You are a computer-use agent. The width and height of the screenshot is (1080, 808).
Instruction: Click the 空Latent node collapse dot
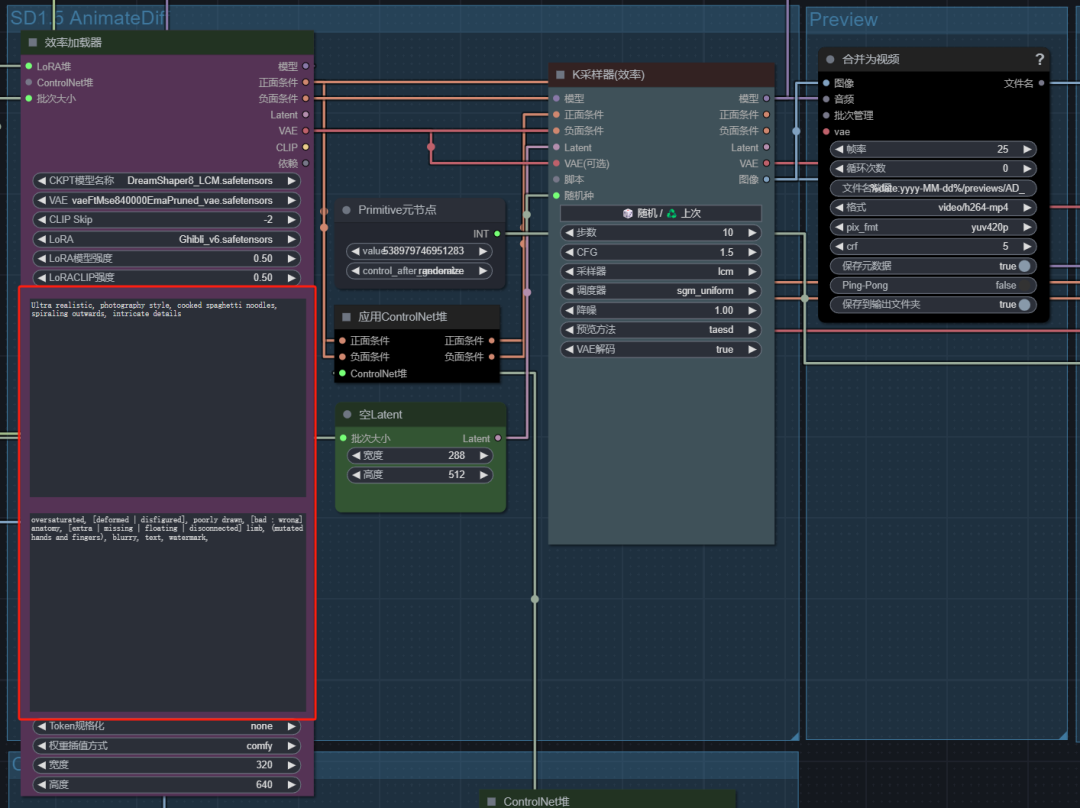(x=346, y=414)
